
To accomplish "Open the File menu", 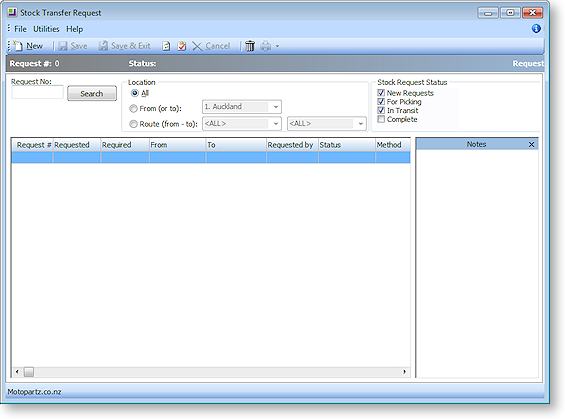I will coord(20,29).
